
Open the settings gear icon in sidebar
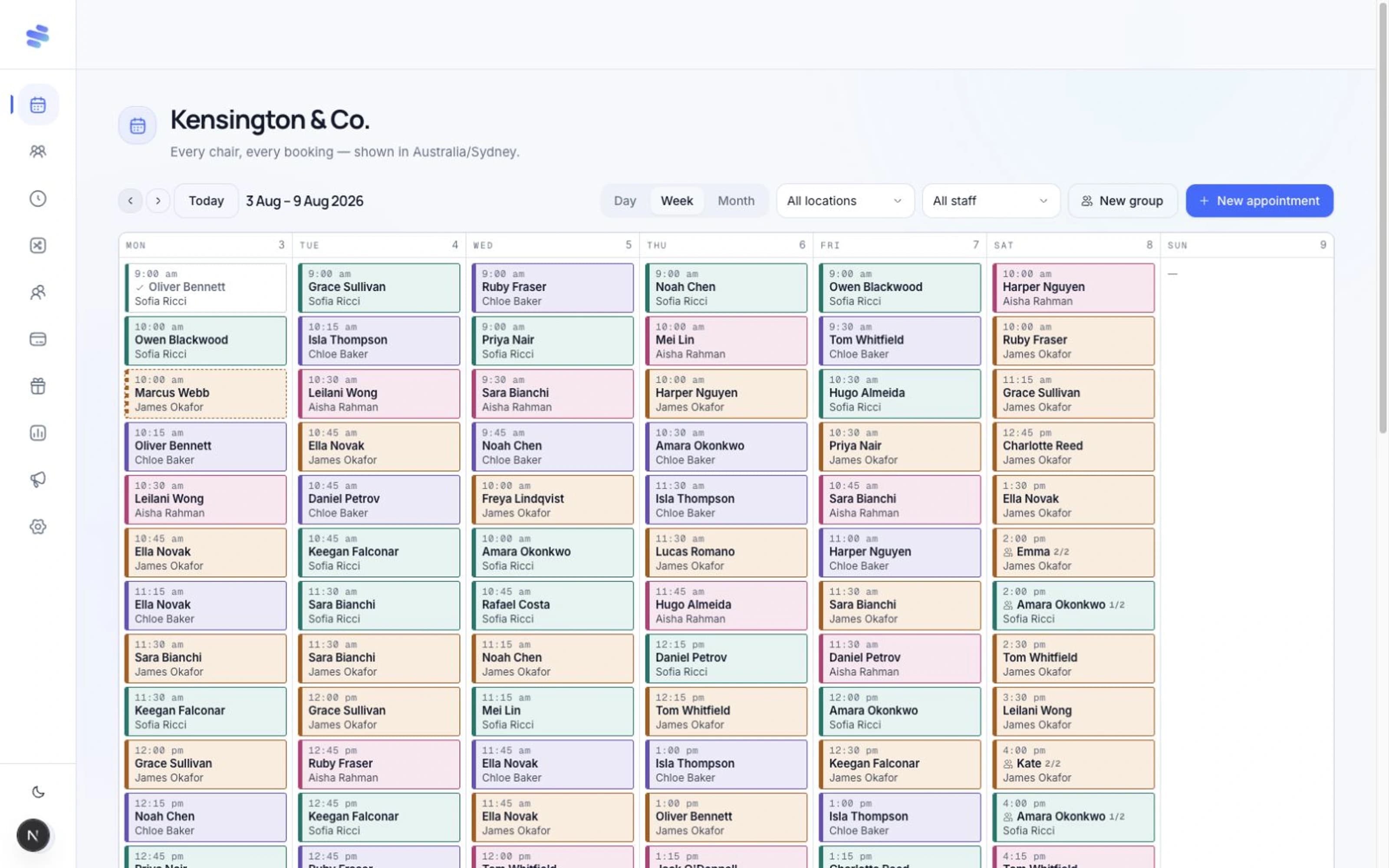tap(38, 526)
